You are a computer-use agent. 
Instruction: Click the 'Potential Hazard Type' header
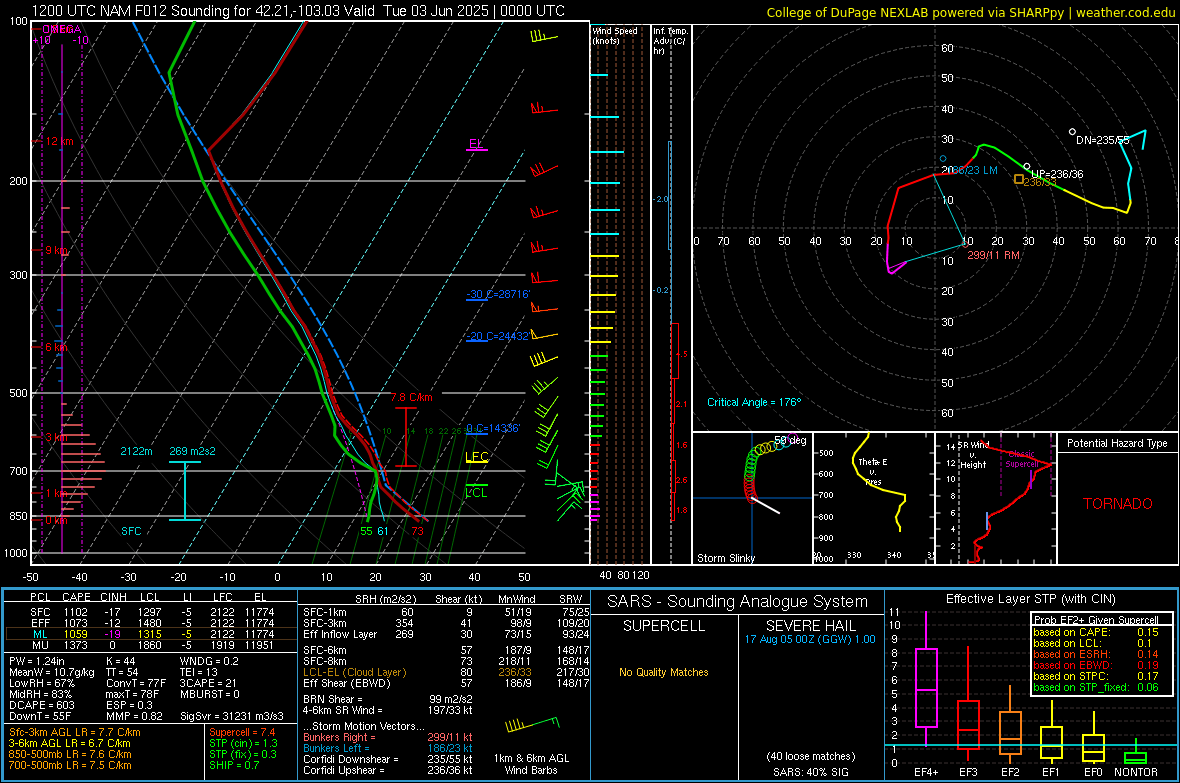coord(1117,443)
